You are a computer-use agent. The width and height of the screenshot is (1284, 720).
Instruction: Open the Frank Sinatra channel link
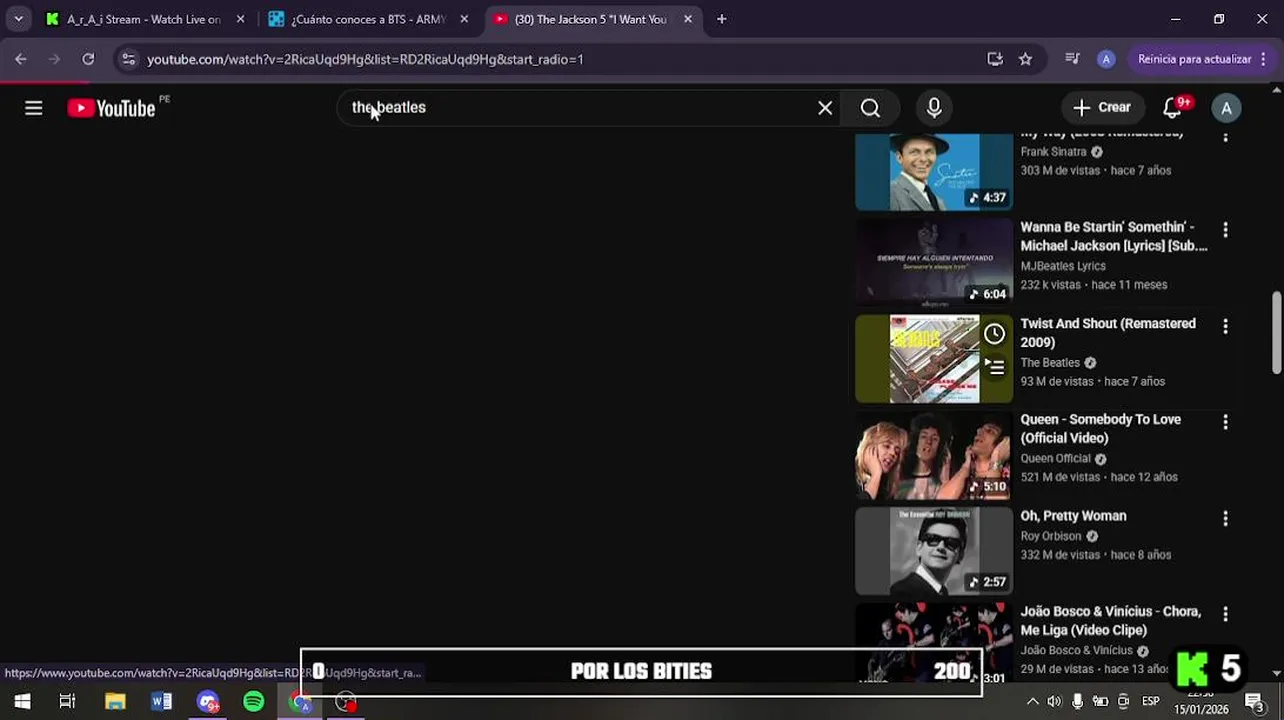coord(1053,152)
